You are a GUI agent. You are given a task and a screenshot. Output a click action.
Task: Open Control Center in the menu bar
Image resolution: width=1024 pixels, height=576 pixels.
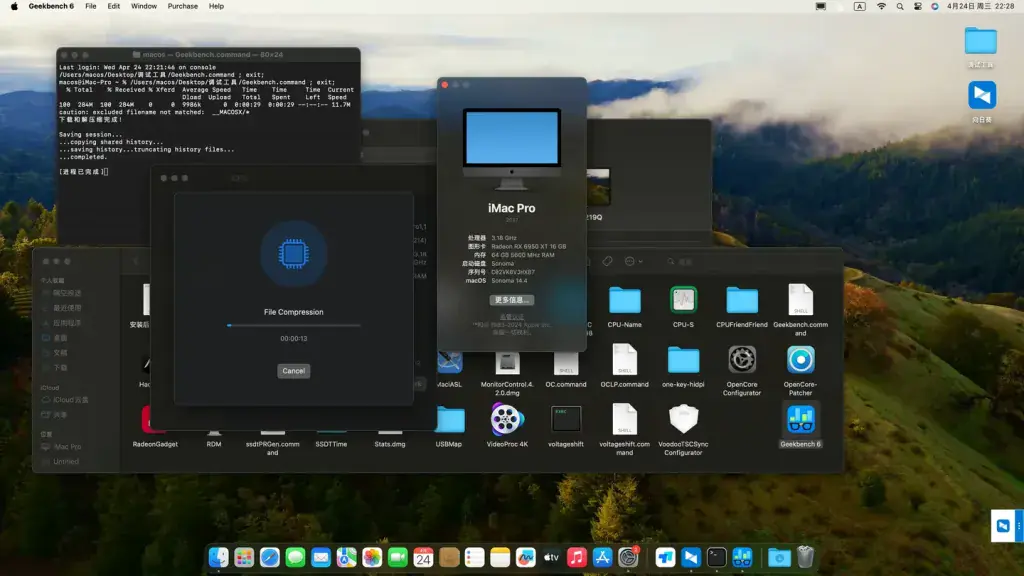pyautogui.click(x=918, y=7)
